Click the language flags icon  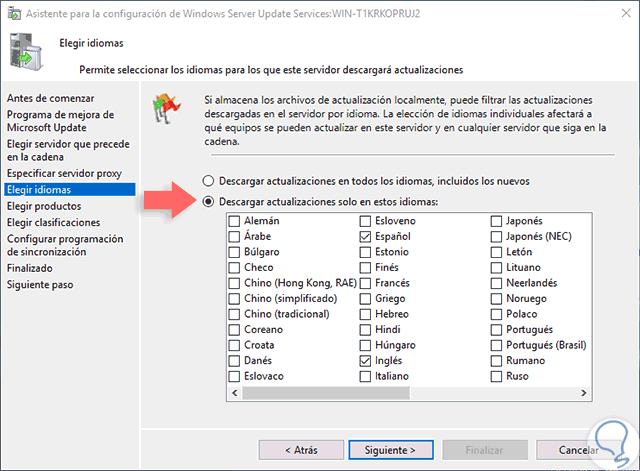tap(166, 108)
